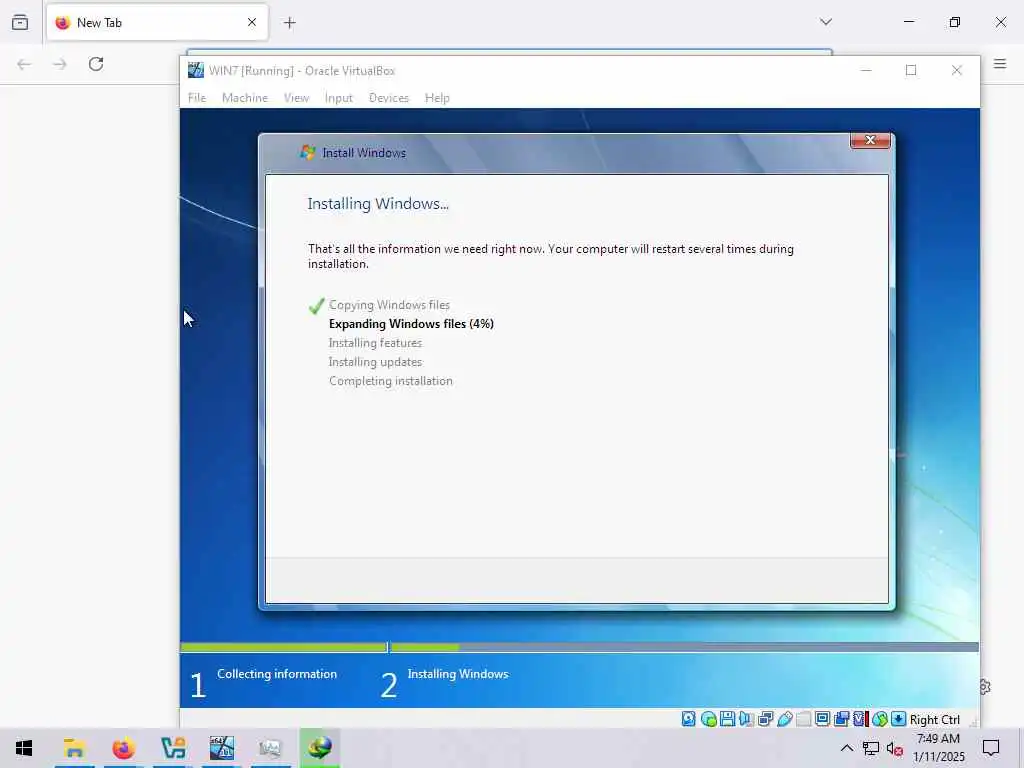Viewport: 1024px width, 768px height.
Task: Click the muted speaker tray icon
Action: (x=895, y=749)
